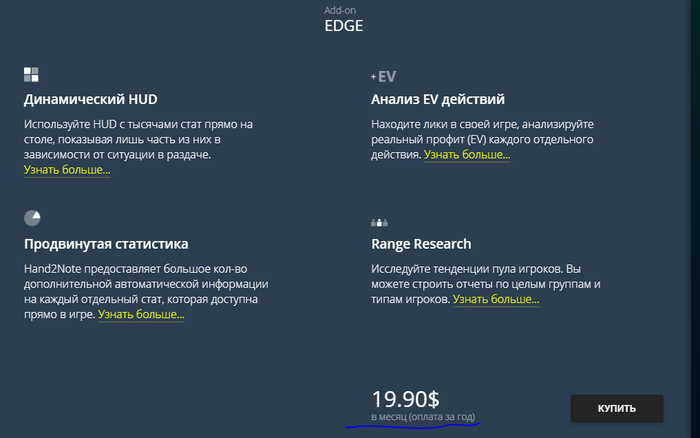The width and height of the screenshot is (700, 438).
Task: Open Узнать больше under Динамический HUD
Action: (x=67, y=170)
